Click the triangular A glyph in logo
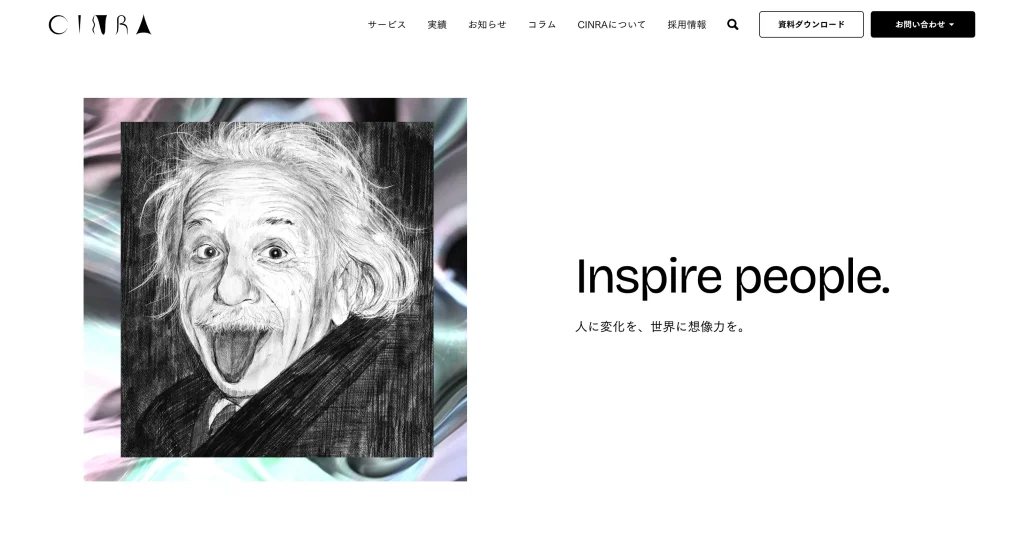Viewport: 1024px width, 558px height. point(144,25)
